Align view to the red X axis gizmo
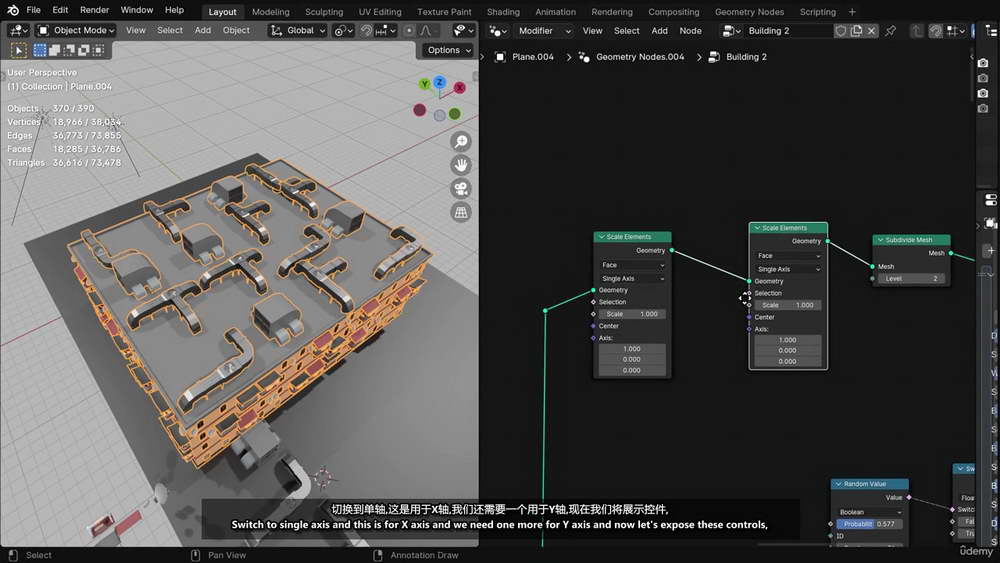This screenshot has width=1000, height=563. tap(459, 88)
